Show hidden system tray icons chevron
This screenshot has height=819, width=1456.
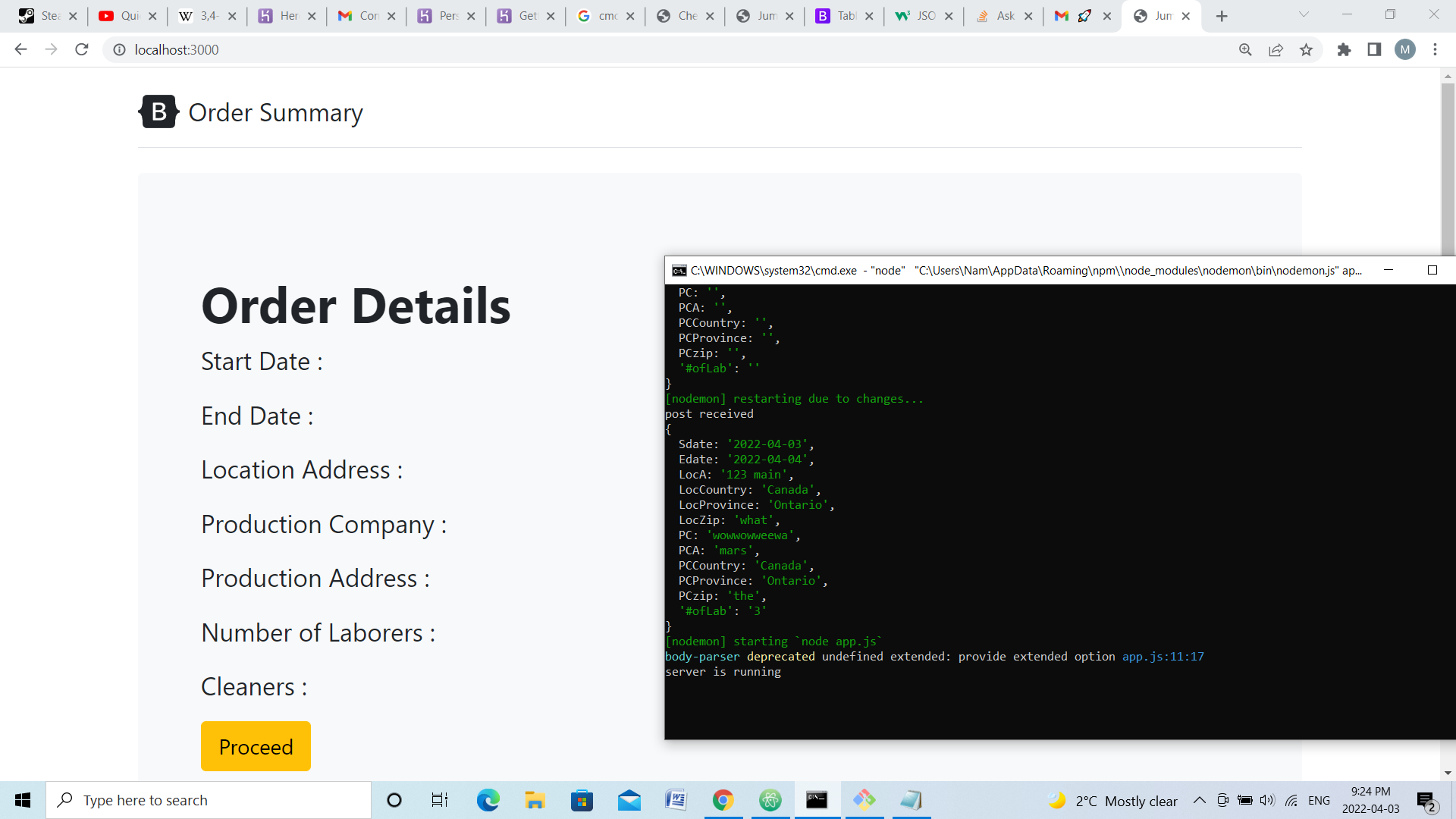[x=1199, y=800]
